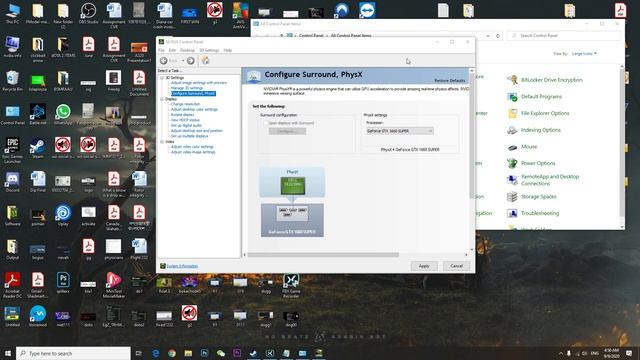Open Task View on the taskbar
The height and width of the screenshot is (360, 640).
pos(139,353)
